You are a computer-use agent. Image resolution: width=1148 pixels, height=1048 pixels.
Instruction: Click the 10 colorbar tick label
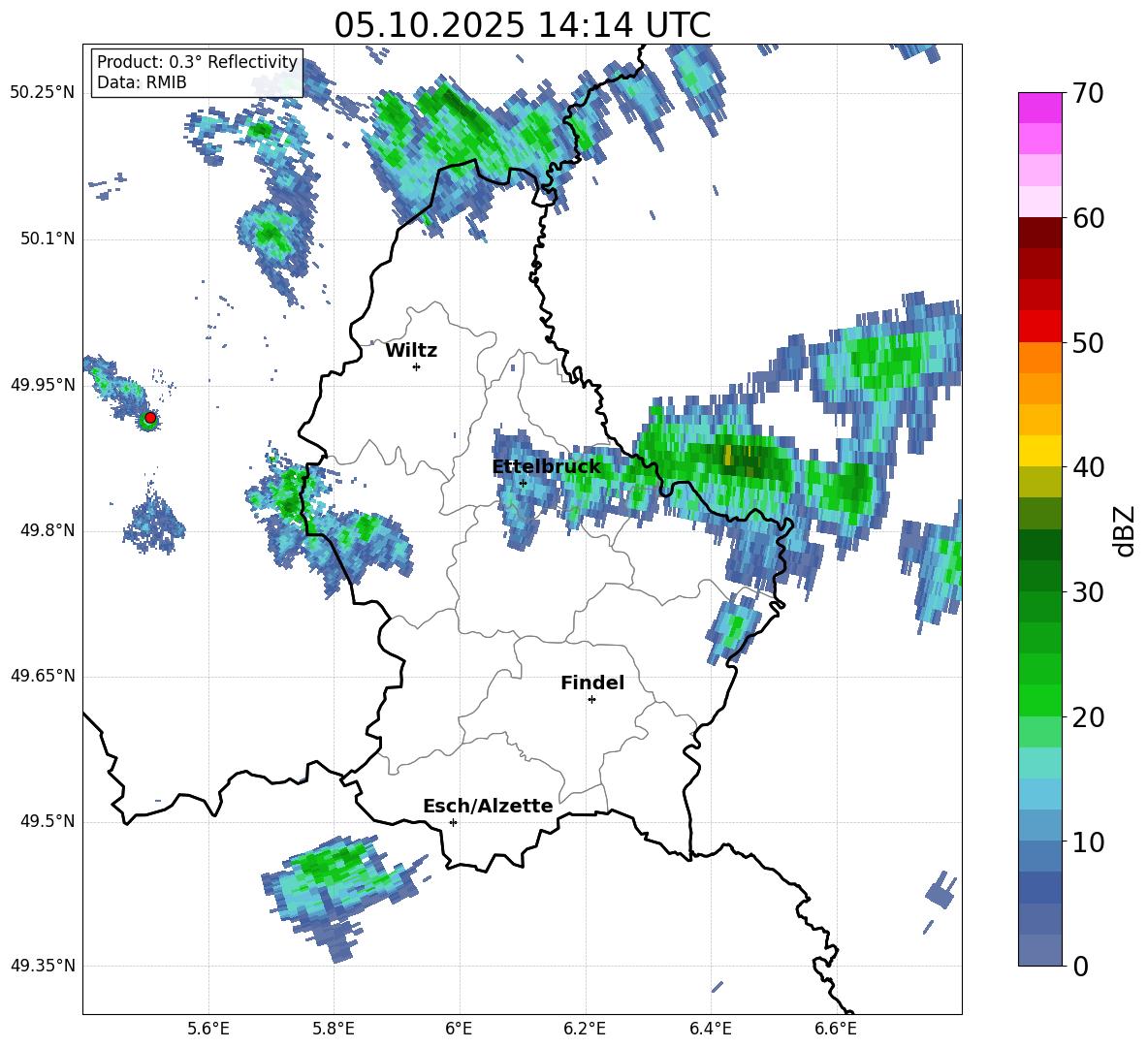1089,842
